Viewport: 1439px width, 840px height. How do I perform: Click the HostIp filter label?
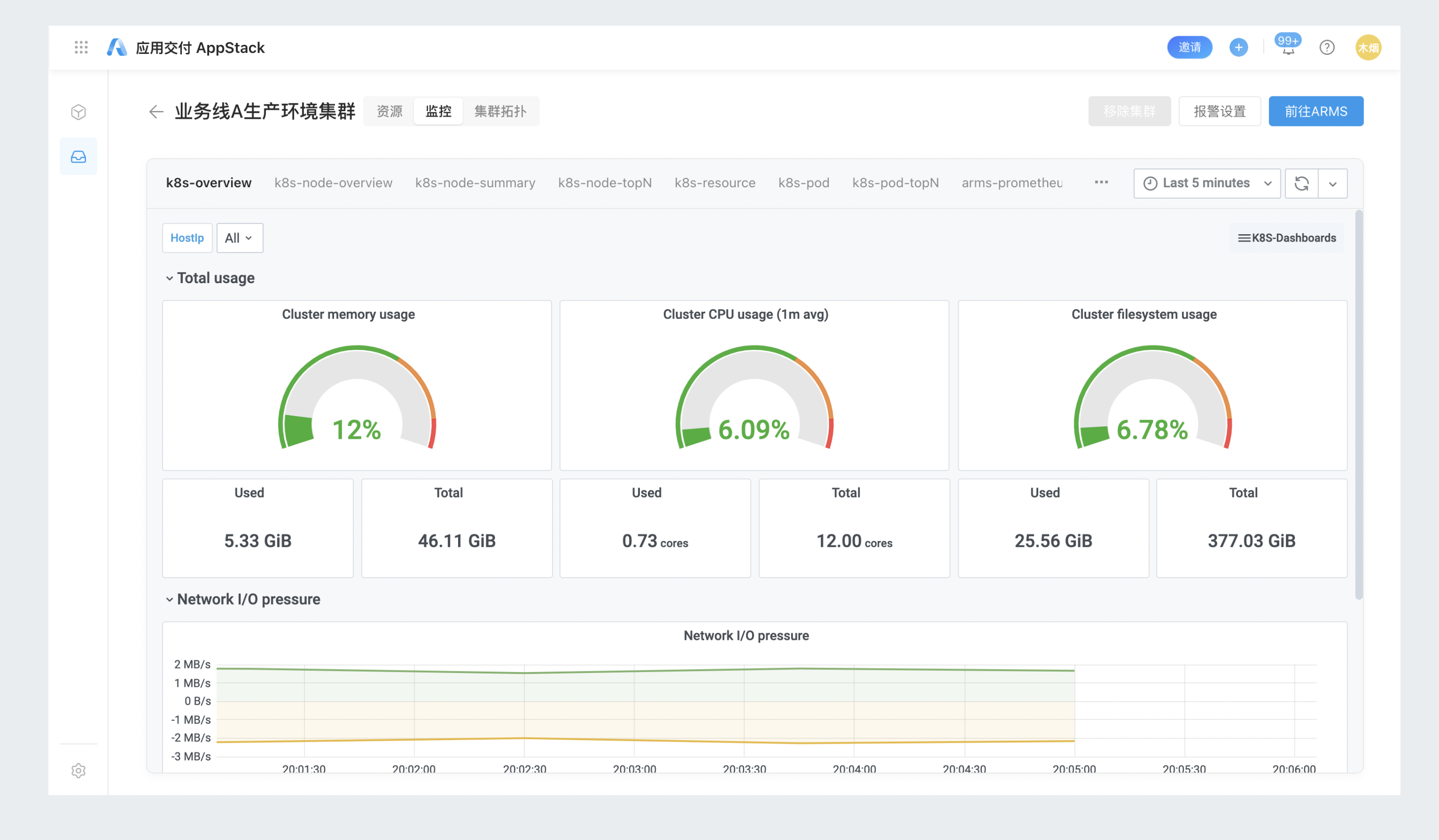tap(187, 238)
